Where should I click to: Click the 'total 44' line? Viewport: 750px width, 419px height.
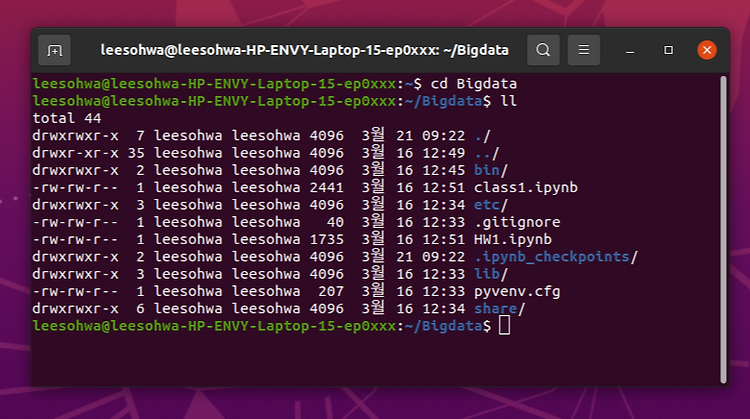coord(67,118)
